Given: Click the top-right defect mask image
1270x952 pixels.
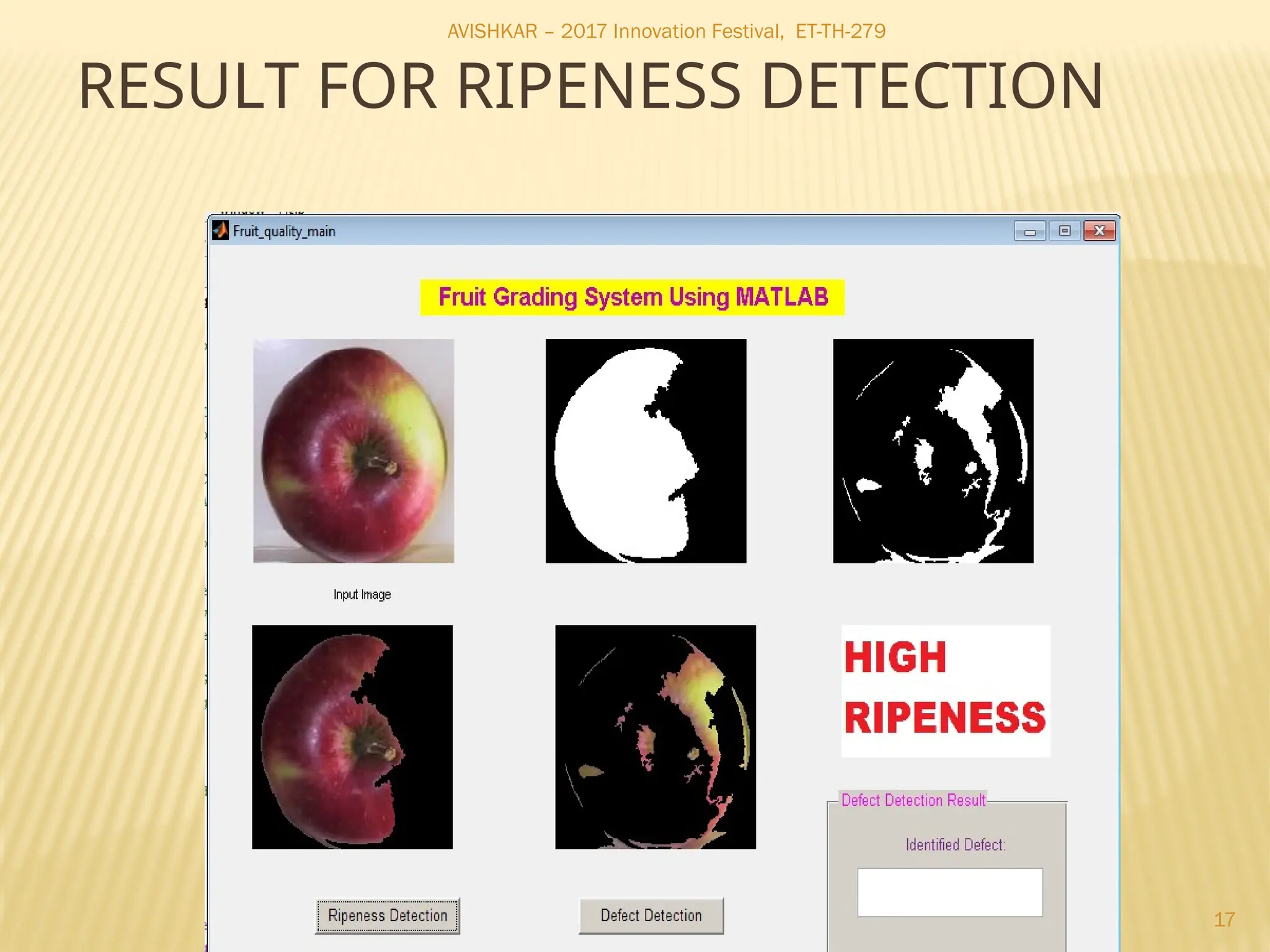Looking at the screenshot, I should [933, 451].
